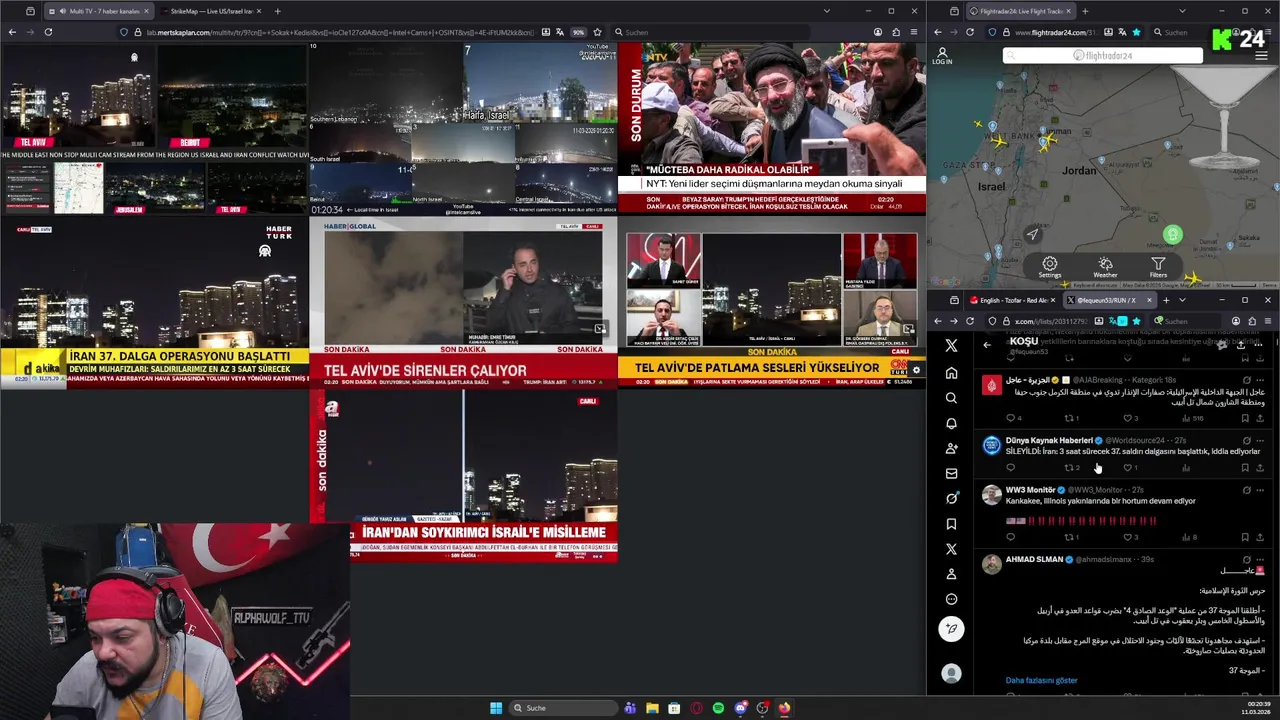Open Multi TV browser hamburger menu
Screen dimensions: 1280x720
coord(914,32)
